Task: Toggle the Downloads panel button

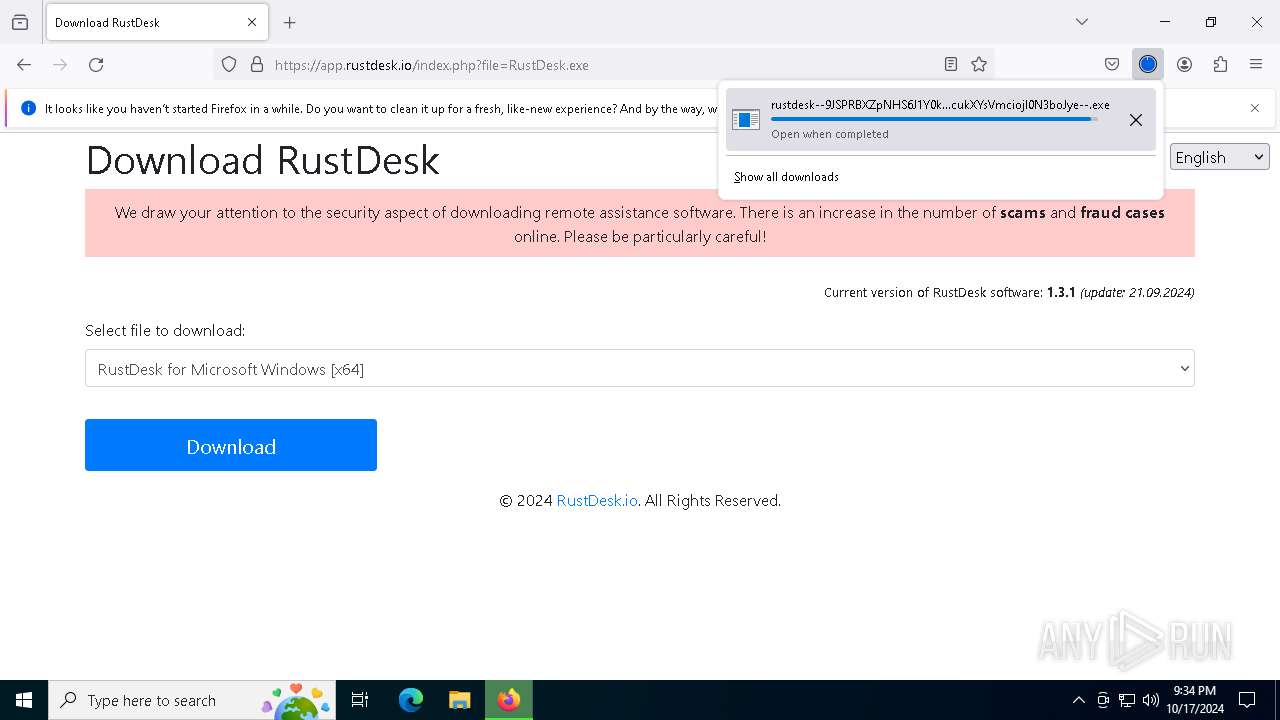Action: click(x=1148, y=65)
